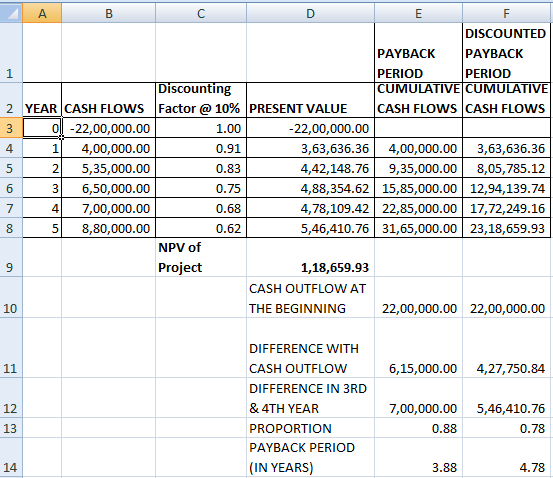Select column B header
This screenshot has height=478, width=553.
point(109,13)
